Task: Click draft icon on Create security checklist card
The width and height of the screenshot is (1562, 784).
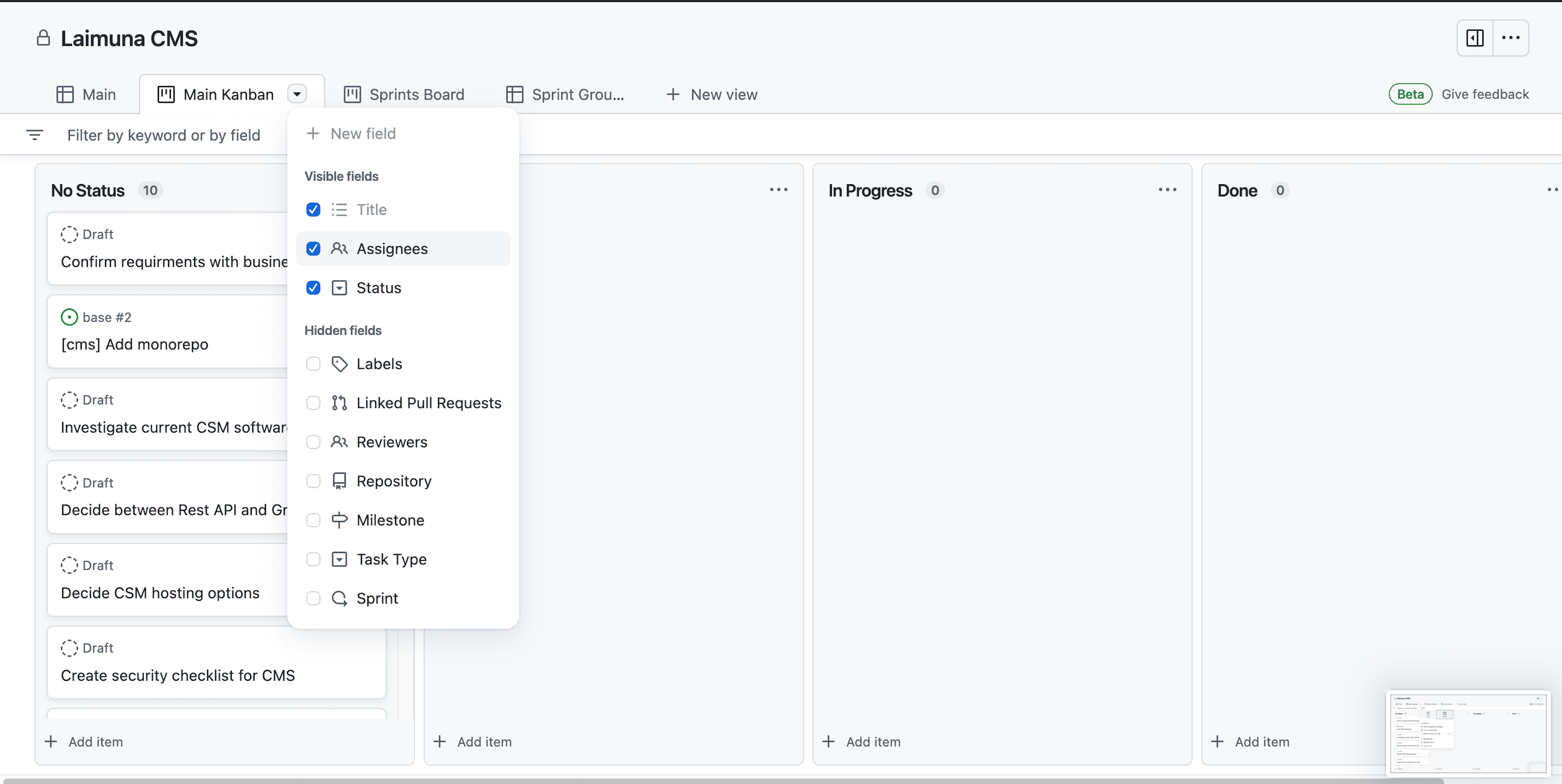Action: click(x=69, y=648)
